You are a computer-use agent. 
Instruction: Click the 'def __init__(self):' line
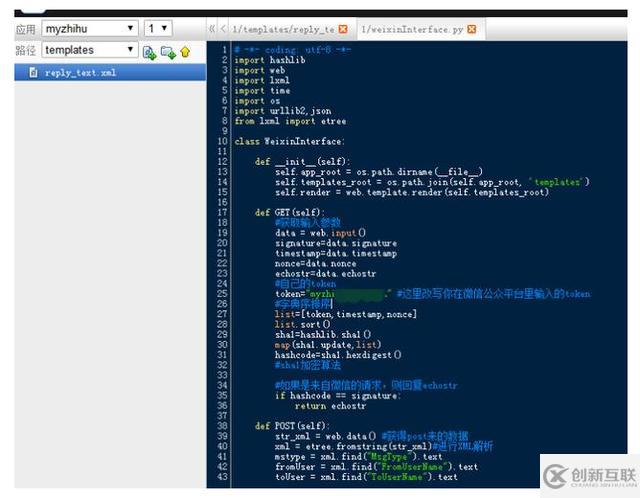click(x=302, y=162)
